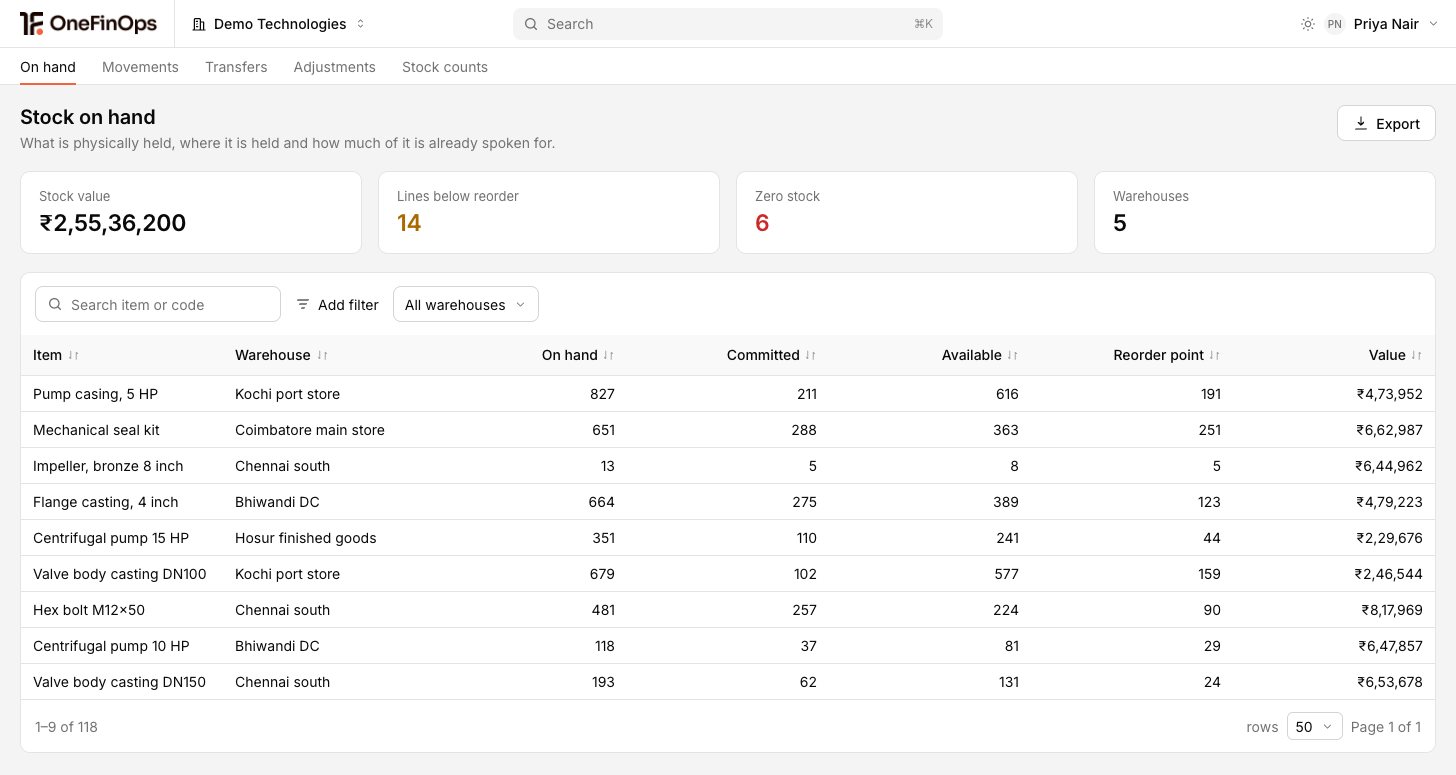This screenshot has width=1456, height=775.
Task: Open the Zero stock card
Action: click(x=907, y=212)
